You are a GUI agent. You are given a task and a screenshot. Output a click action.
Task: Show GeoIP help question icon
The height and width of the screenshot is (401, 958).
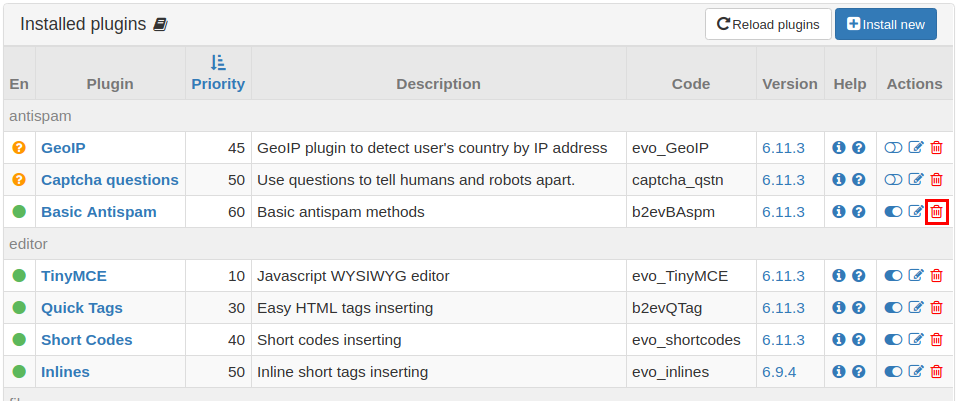[x=859, y=147]
